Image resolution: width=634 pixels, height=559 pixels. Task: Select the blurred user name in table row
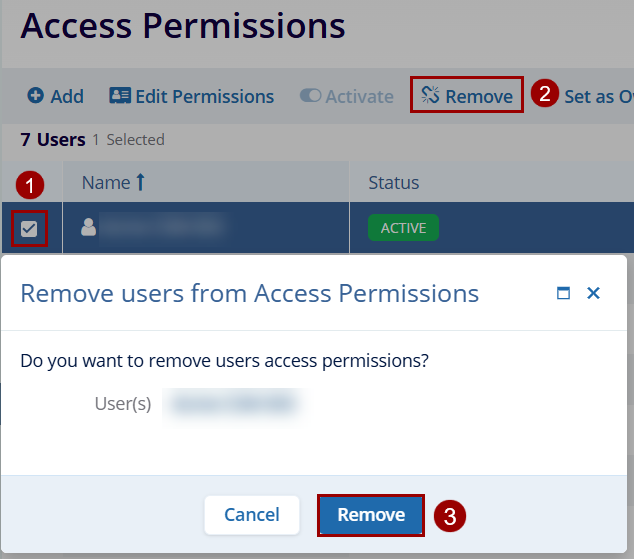click(160, 228)
